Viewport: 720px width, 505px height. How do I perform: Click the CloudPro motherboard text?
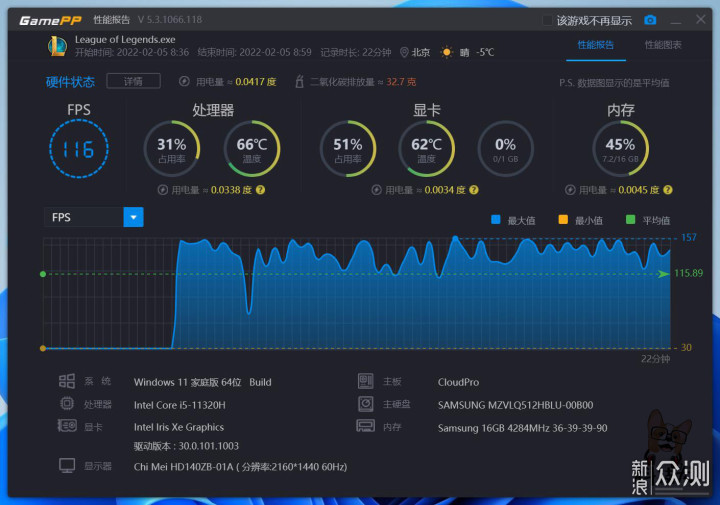tap(458, 382)
